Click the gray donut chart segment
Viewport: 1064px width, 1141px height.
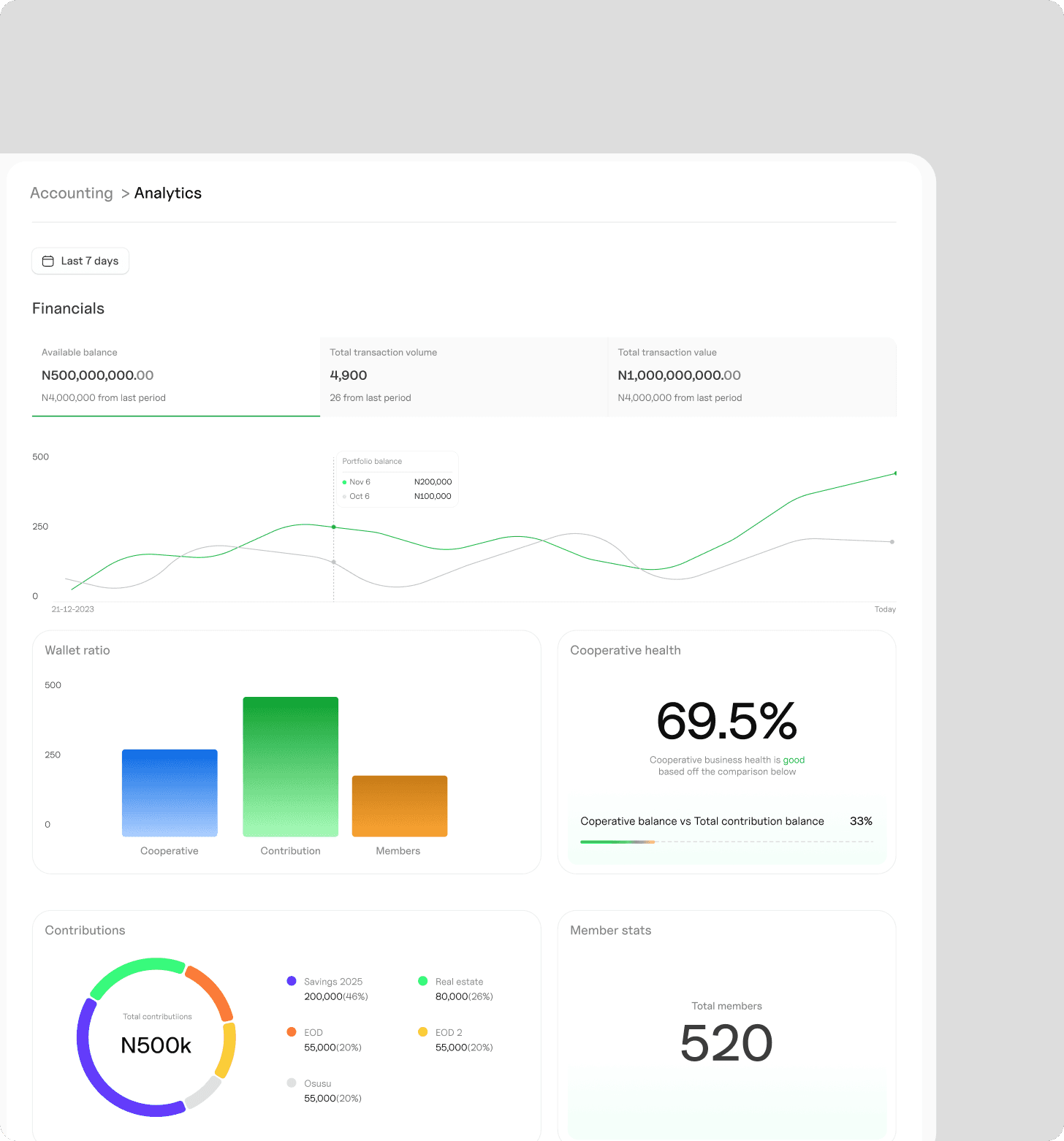click(204, 1092)
